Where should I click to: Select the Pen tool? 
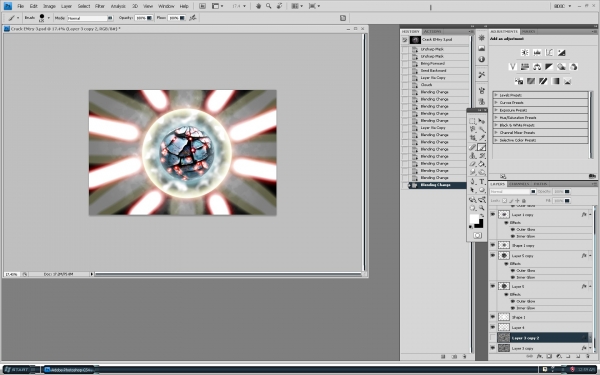(x=473, y=181)
